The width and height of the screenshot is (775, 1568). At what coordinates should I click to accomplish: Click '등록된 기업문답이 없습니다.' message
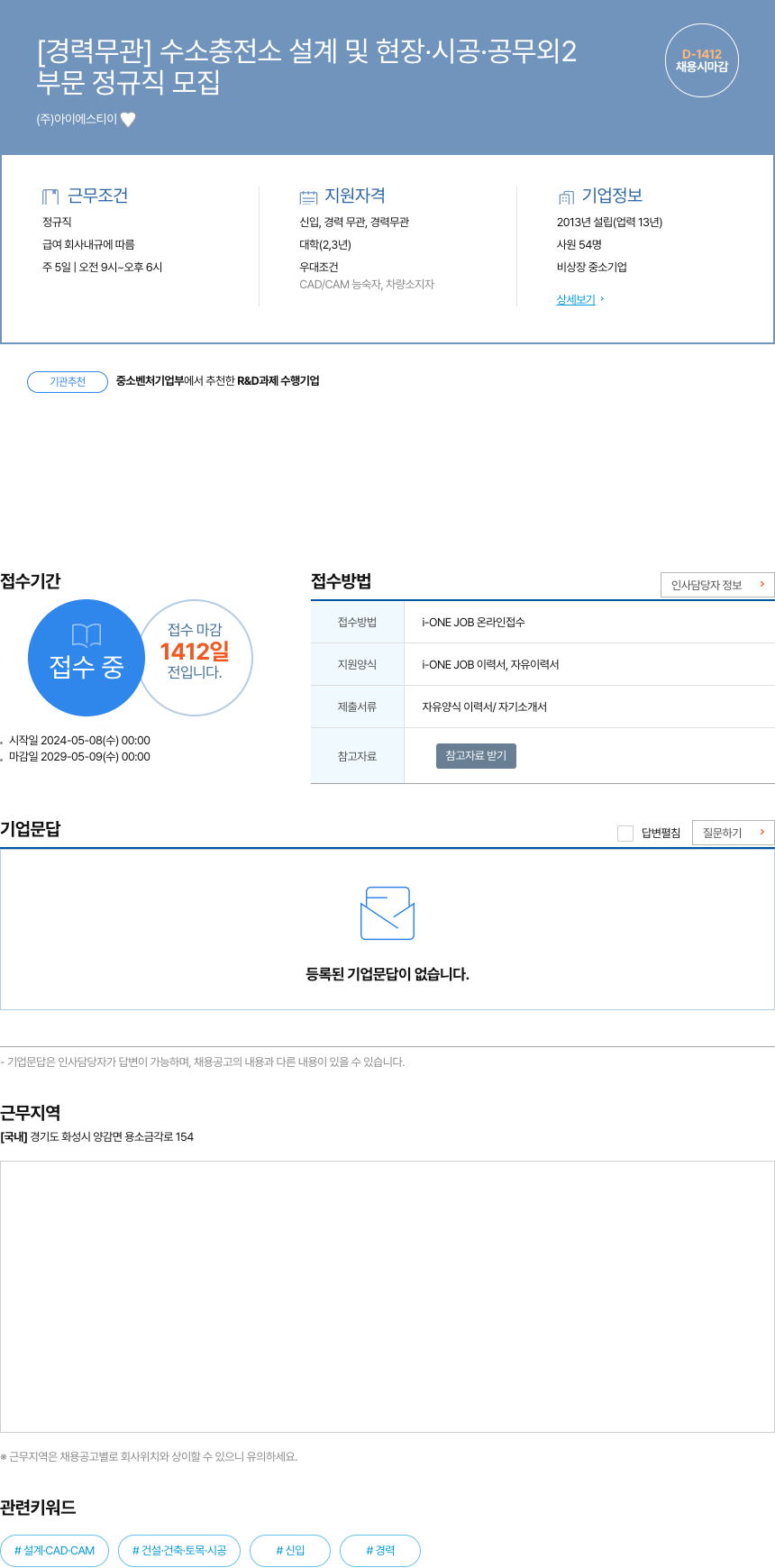coord(387,974)
